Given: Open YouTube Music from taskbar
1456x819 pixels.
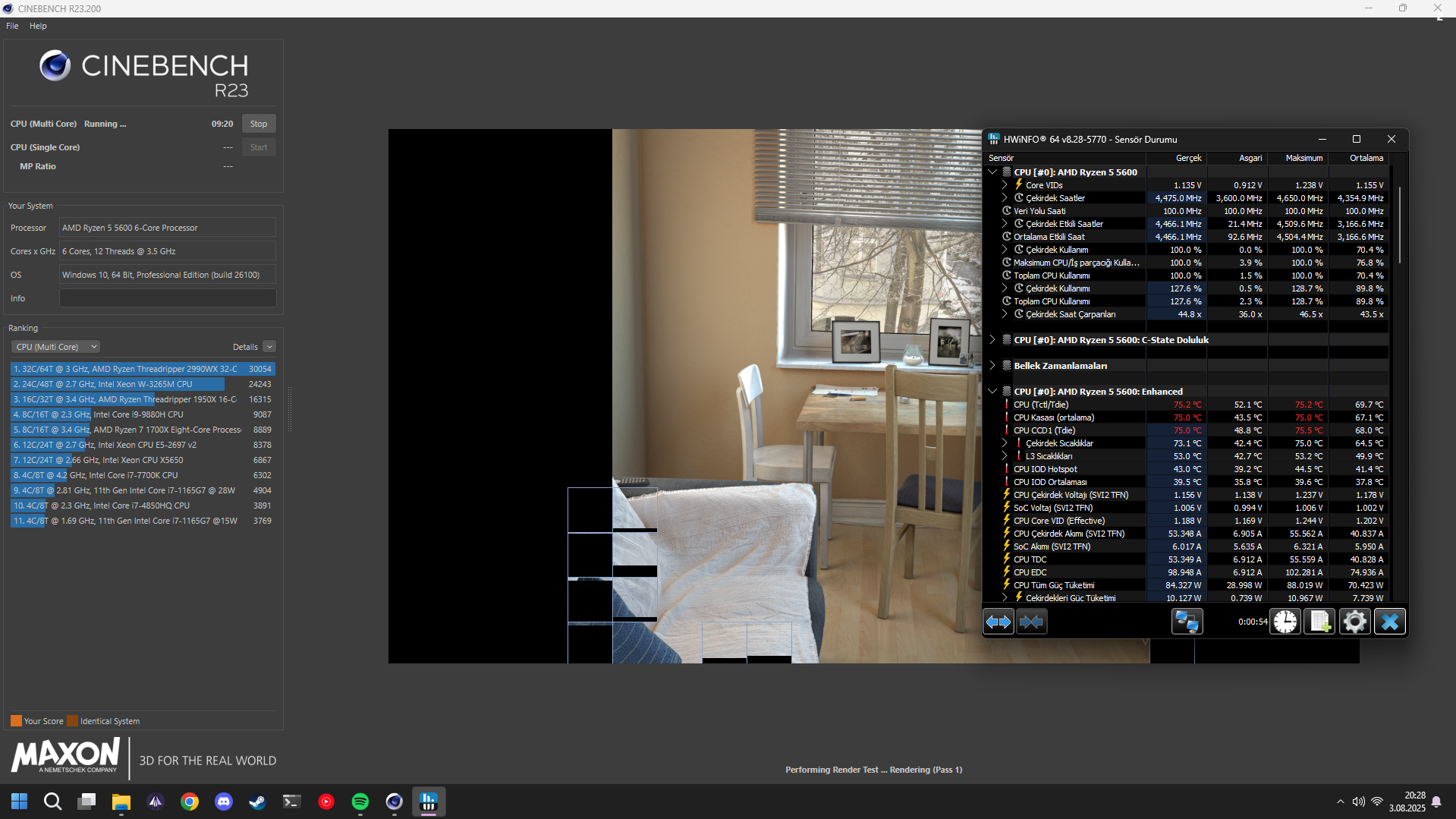Looking at the screenshot, I should [x=326, y=802].
